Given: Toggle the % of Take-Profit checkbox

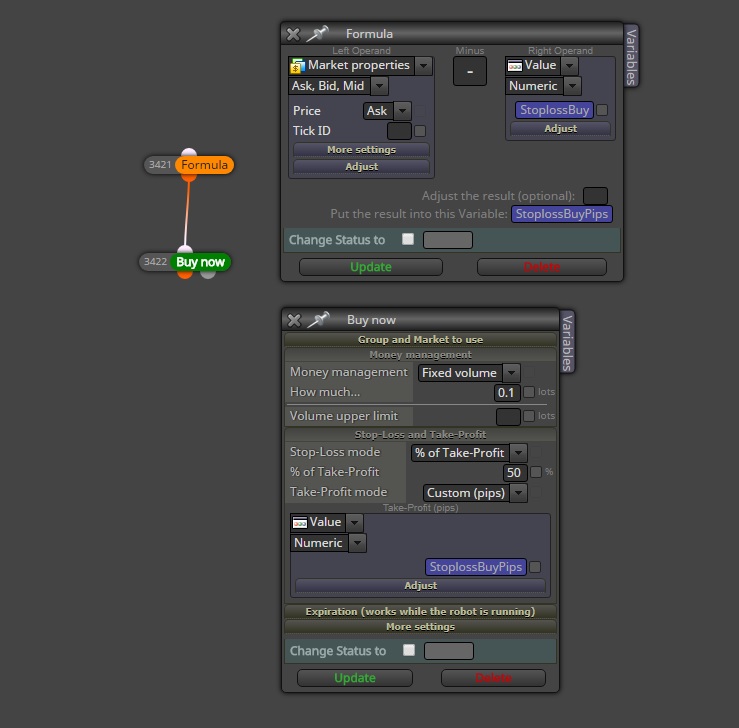Looking at the screenshot, I should pos(536,472).
